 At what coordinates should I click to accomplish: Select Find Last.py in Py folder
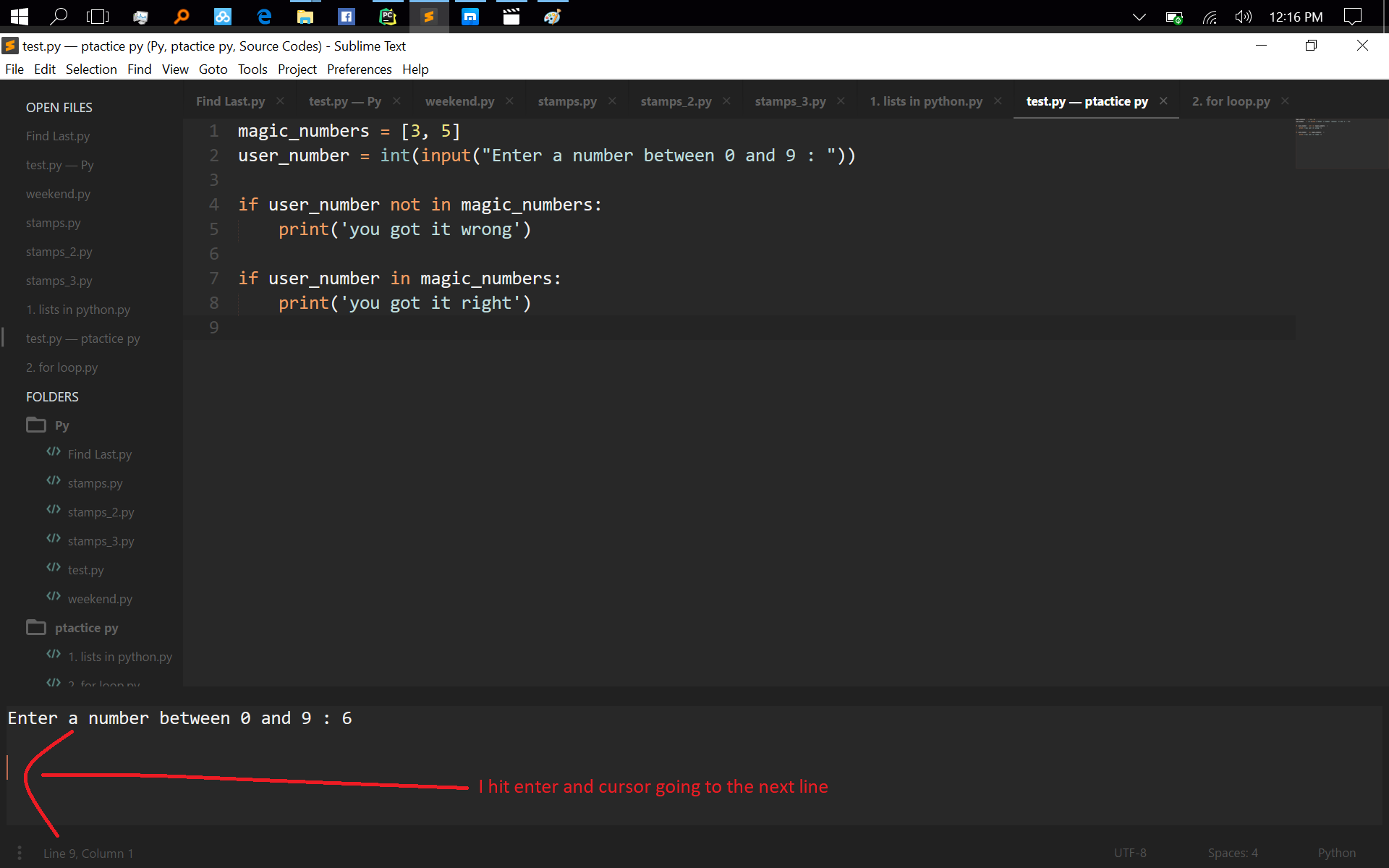coord(101,453)
